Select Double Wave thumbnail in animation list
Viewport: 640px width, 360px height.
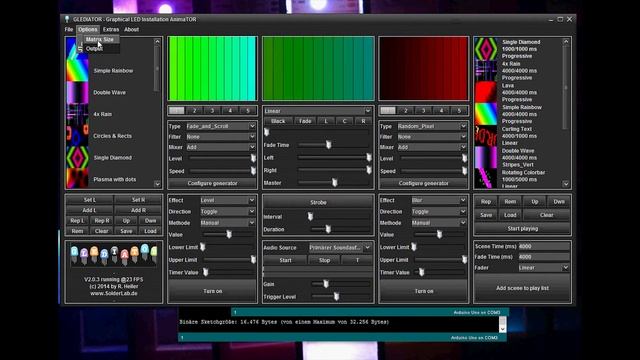pos(77,92)
